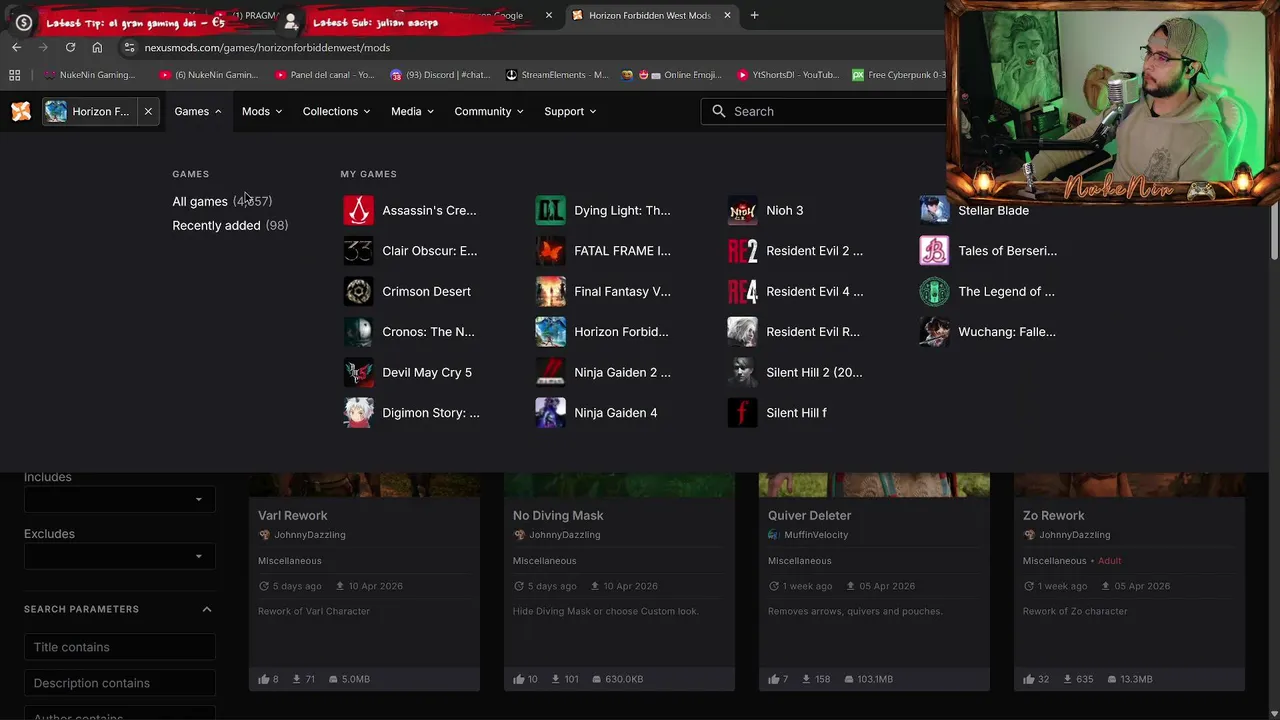Viewport: 1280px width, 720px height.
Task: Open the Ninja Gaiden 4 icon
Action: point(550,412)
